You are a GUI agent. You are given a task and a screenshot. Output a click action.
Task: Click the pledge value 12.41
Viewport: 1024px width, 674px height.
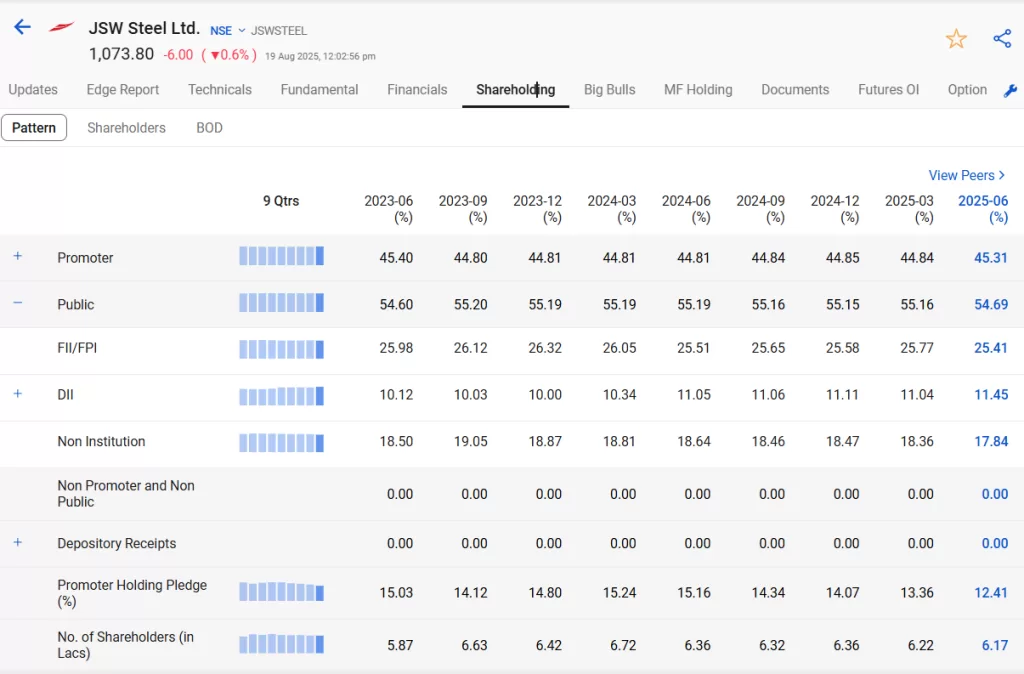pos(991,593)
